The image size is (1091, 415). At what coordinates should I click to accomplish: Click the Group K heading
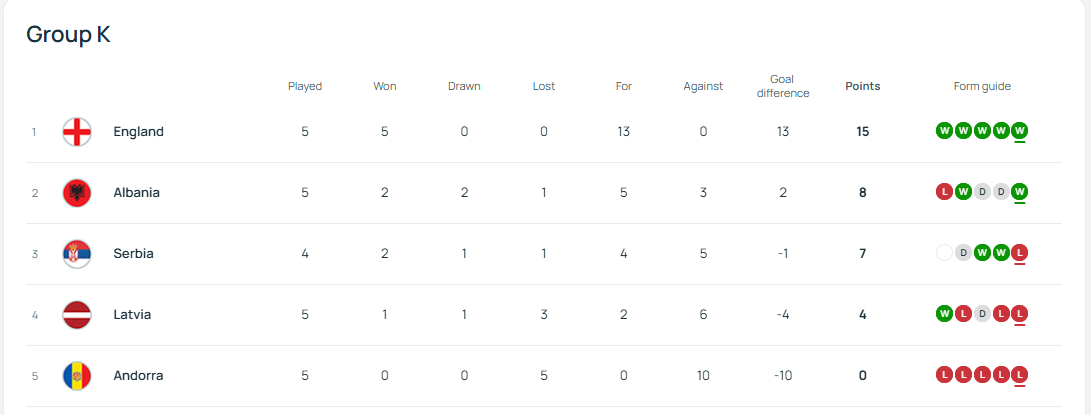tap(68, 34)
